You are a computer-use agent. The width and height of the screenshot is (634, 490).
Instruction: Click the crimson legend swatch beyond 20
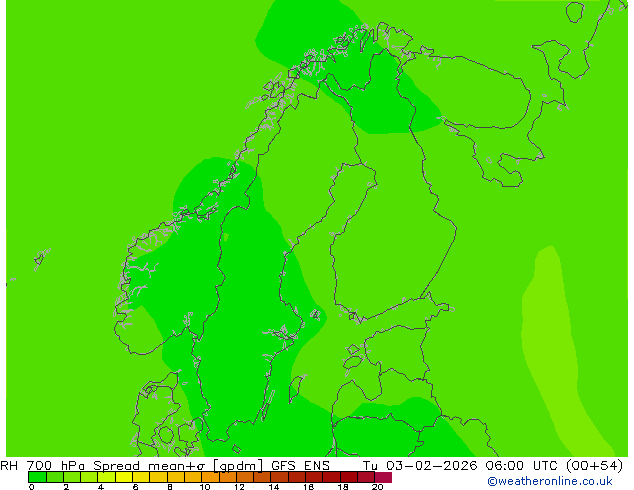pyautogui.click(x=383, y=477)
